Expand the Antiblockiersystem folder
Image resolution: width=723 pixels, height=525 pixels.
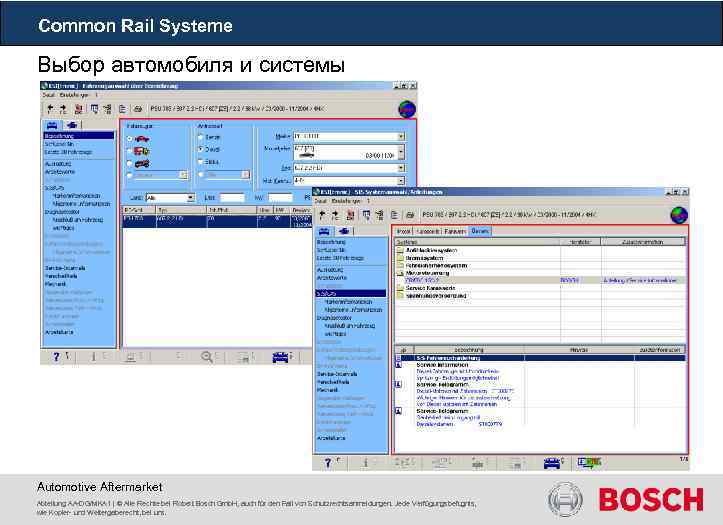click(400, 250)
